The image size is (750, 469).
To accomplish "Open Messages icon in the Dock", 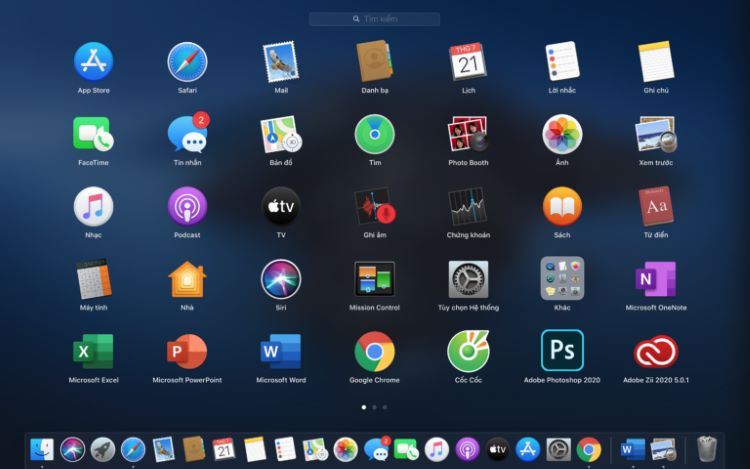I will pyautogui.click(x=377, y=449).
